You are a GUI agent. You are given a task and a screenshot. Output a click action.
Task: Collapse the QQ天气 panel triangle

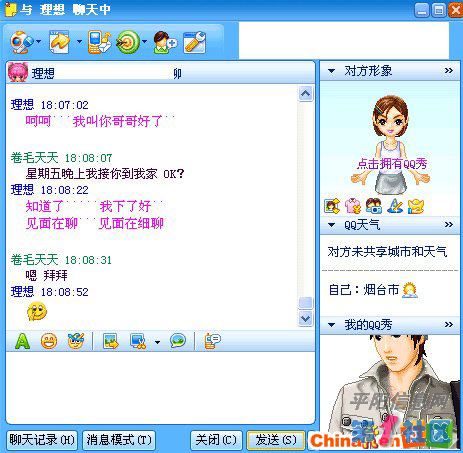[331, 225]
